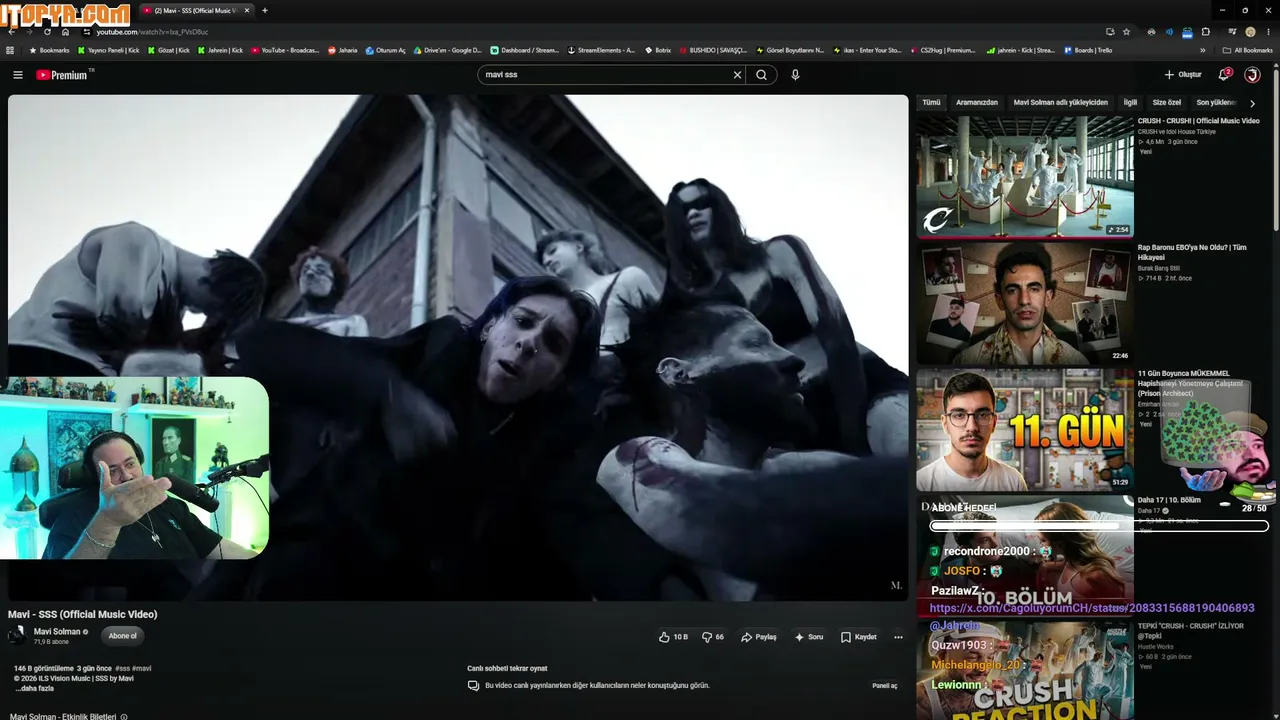Open a new browser tab
The height and width of the screenshot is (720, 1280).
[x=265, y=11]
